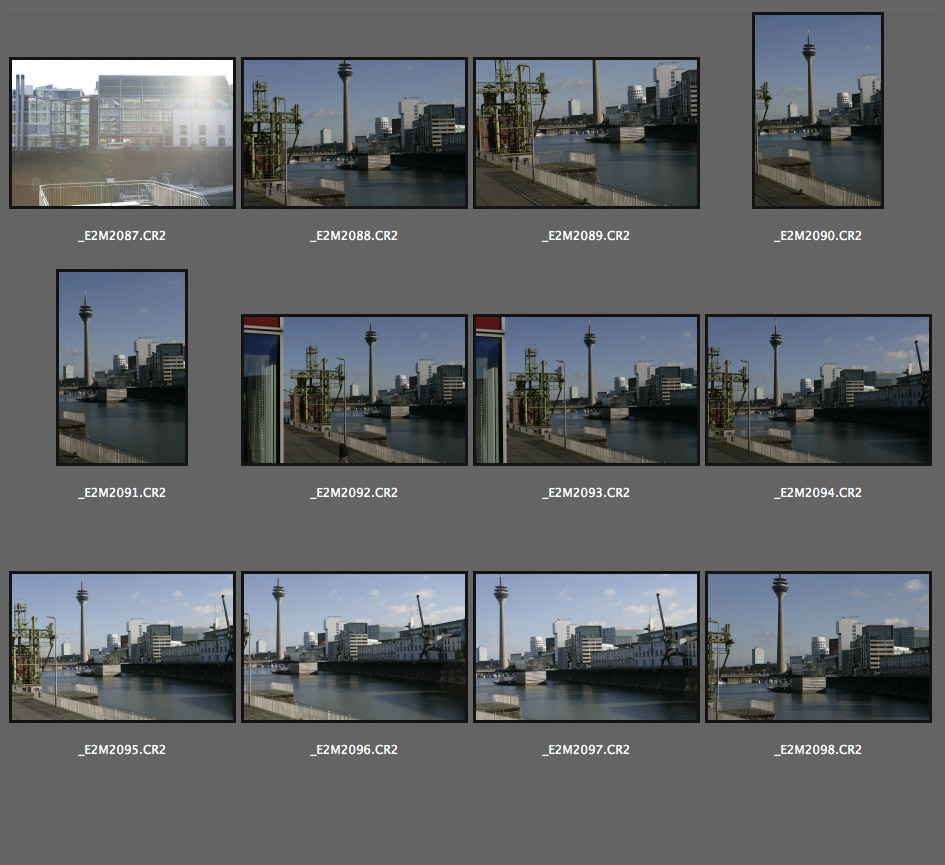Click the _E2M2096.CR2 filename label
Screen dimensions: 945x865
[354, 750]
